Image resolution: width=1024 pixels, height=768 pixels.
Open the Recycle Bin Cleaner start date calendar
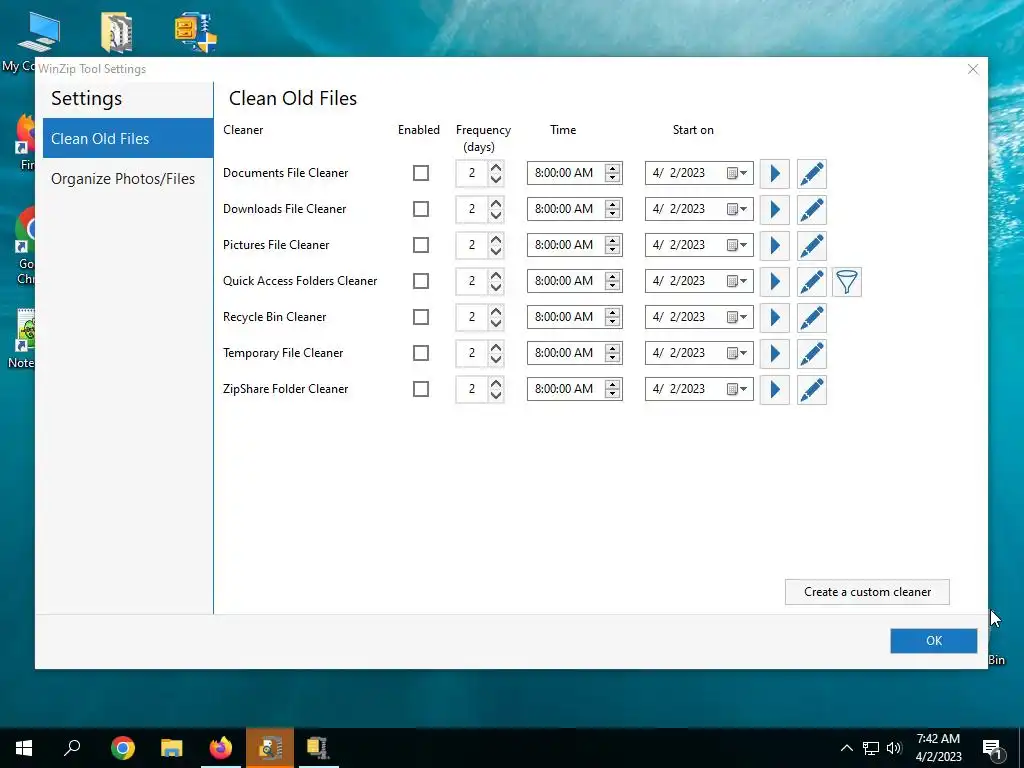pos(737,317)
